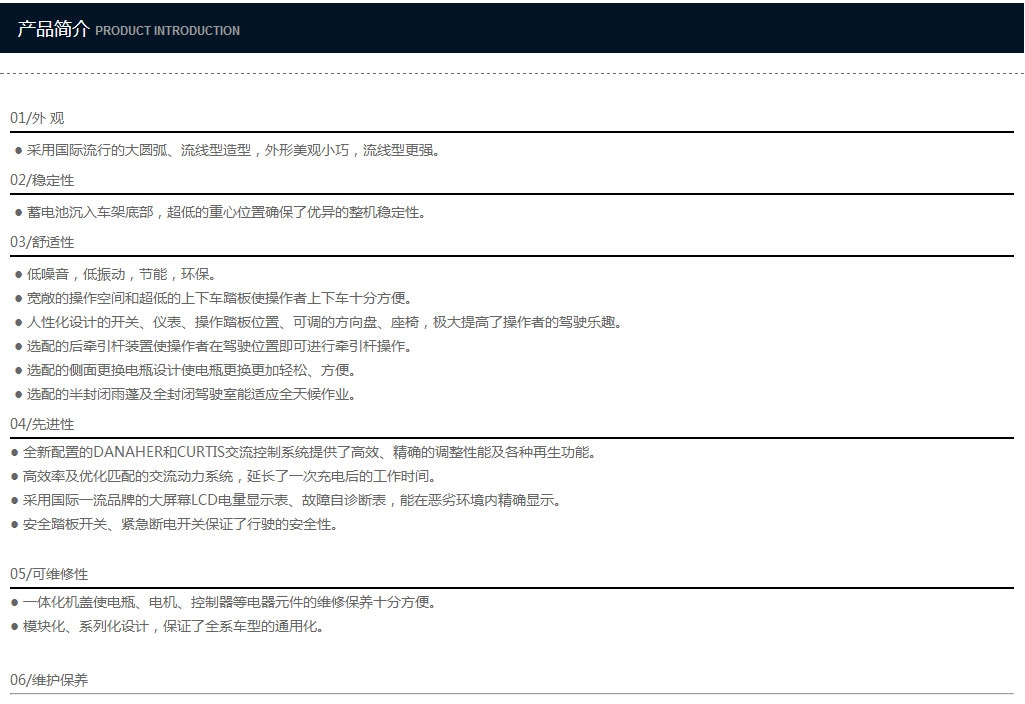The height and width of the screenshot is (704, 1025).
Task: Click the line about 半封闭雨蓬及全封闭驾驶室
Action: [x=186, y=395]
